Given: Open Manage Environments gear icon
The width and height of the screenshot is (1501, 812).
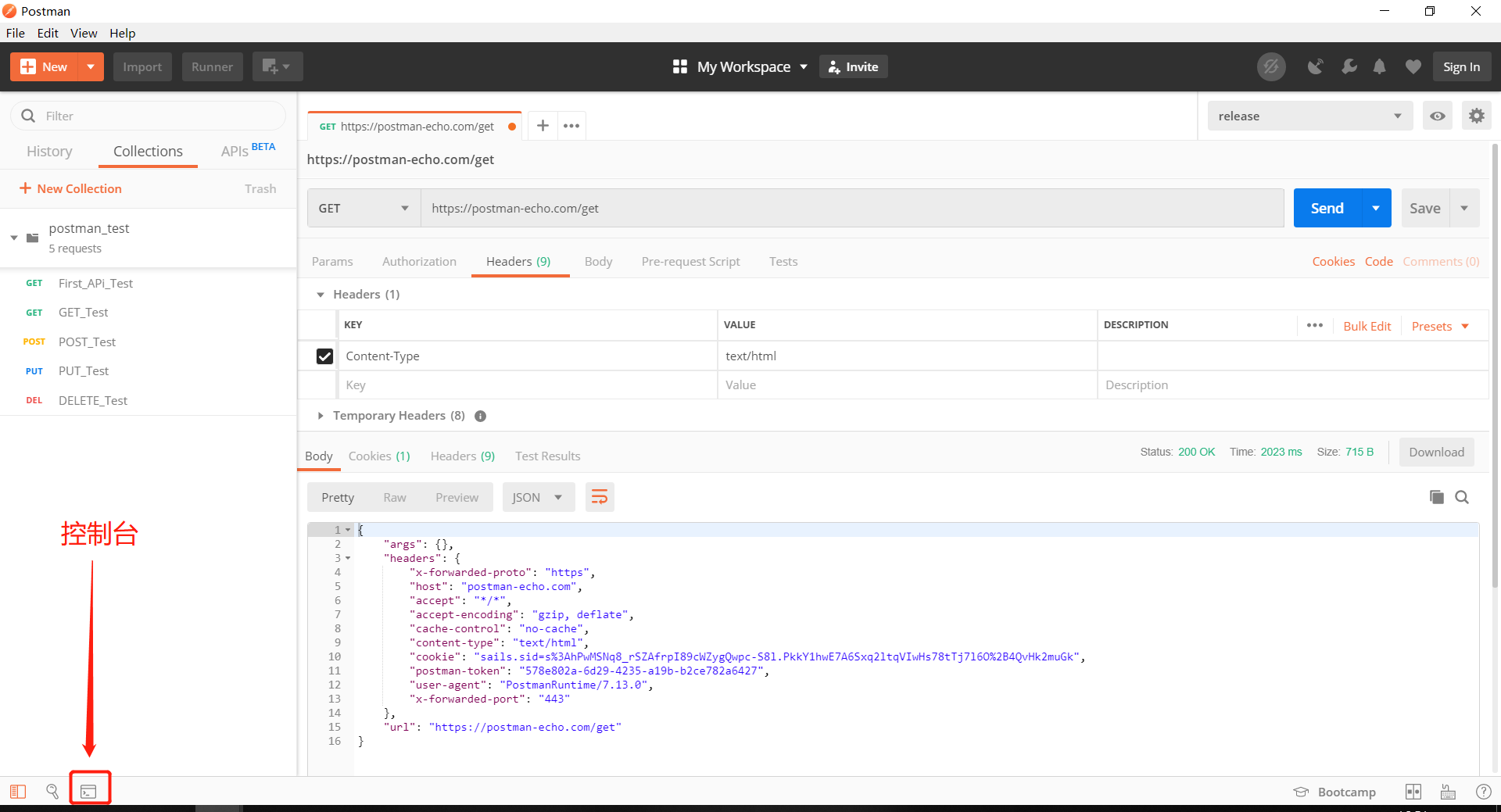Looking at the screenshot, I should [x=1476, y=116].
